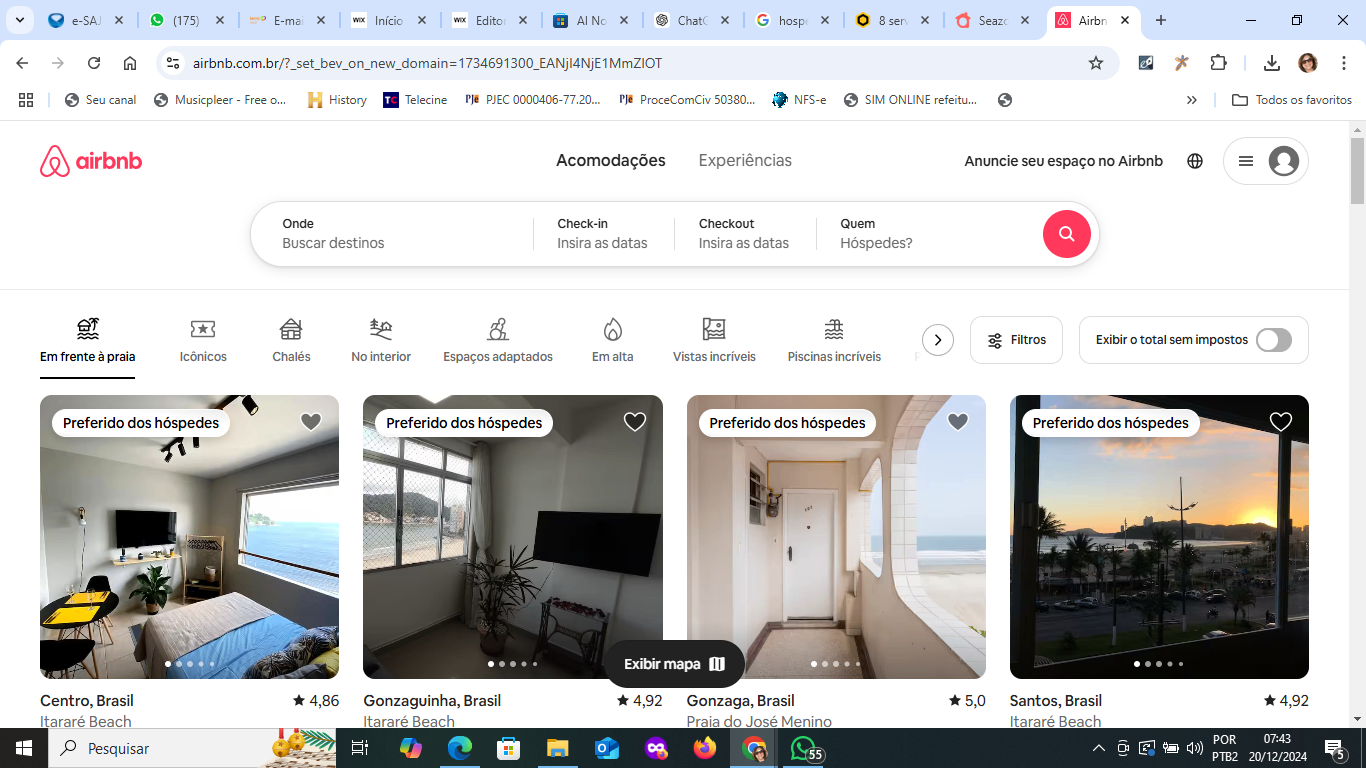Open the Check-in date picker
Image resolution: width=1366 pixels, height=768 pixels.
[x=602, y=234]
